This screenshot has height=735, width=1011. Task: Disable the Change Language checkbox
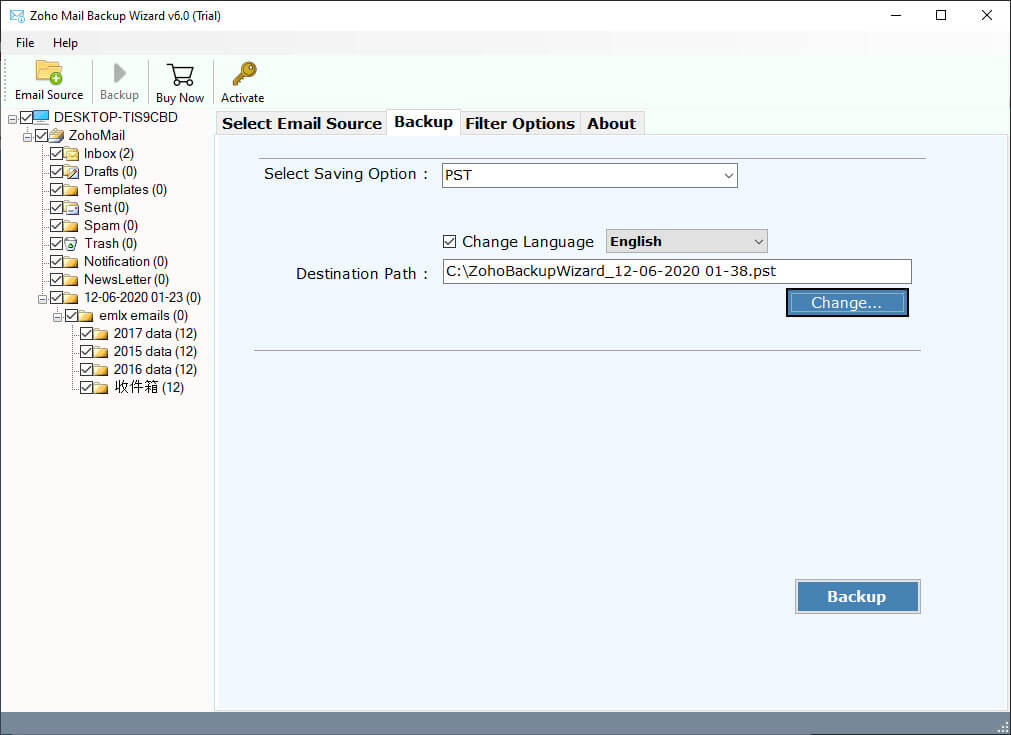click(x=449, y=242)
